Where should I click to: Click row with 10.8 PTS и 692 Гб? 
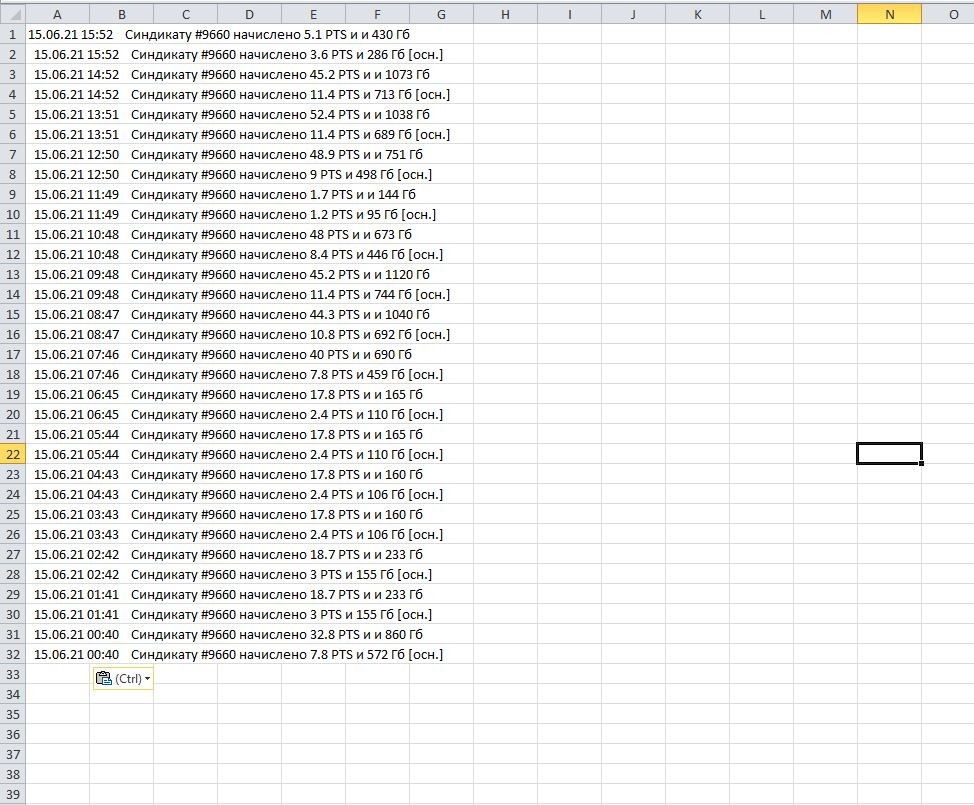tap(242, 334)
